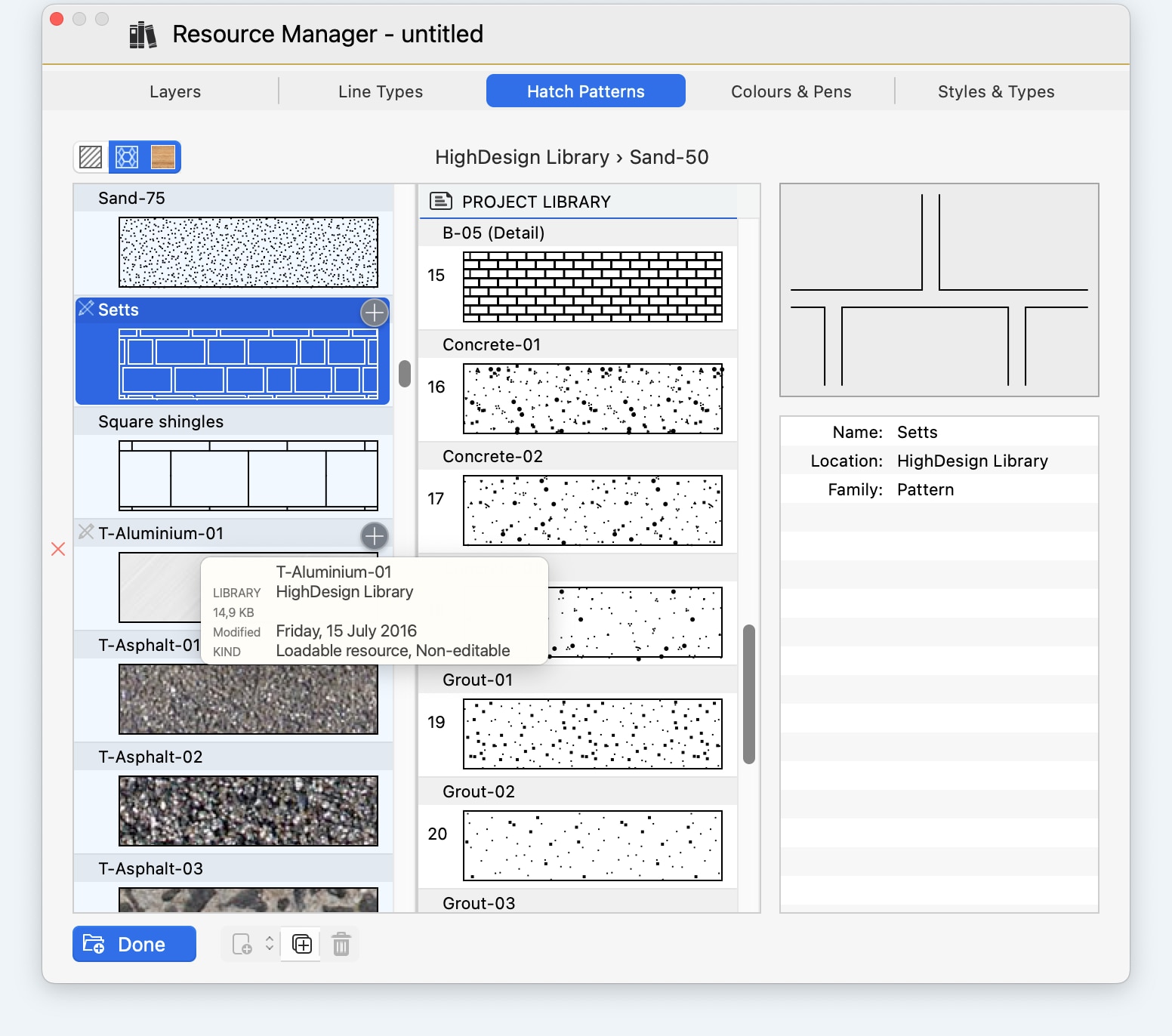Add T-Aluminium-01 using its plus icon
1172x1036 pixels.
tap(375, 536)
